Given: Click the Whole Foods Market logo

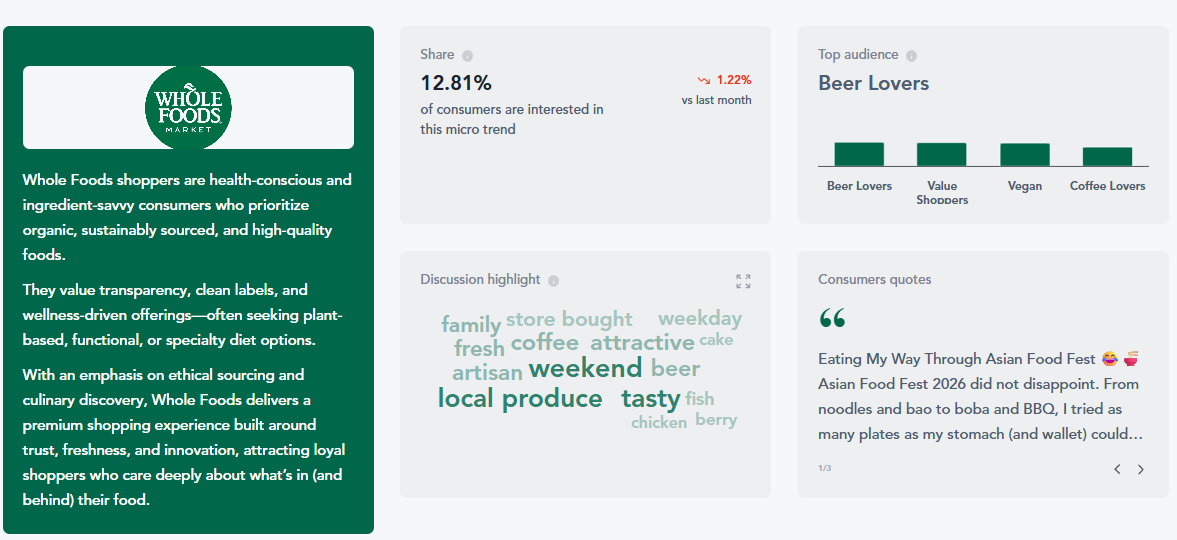Looking at the screenshot, I should point(188,107).
